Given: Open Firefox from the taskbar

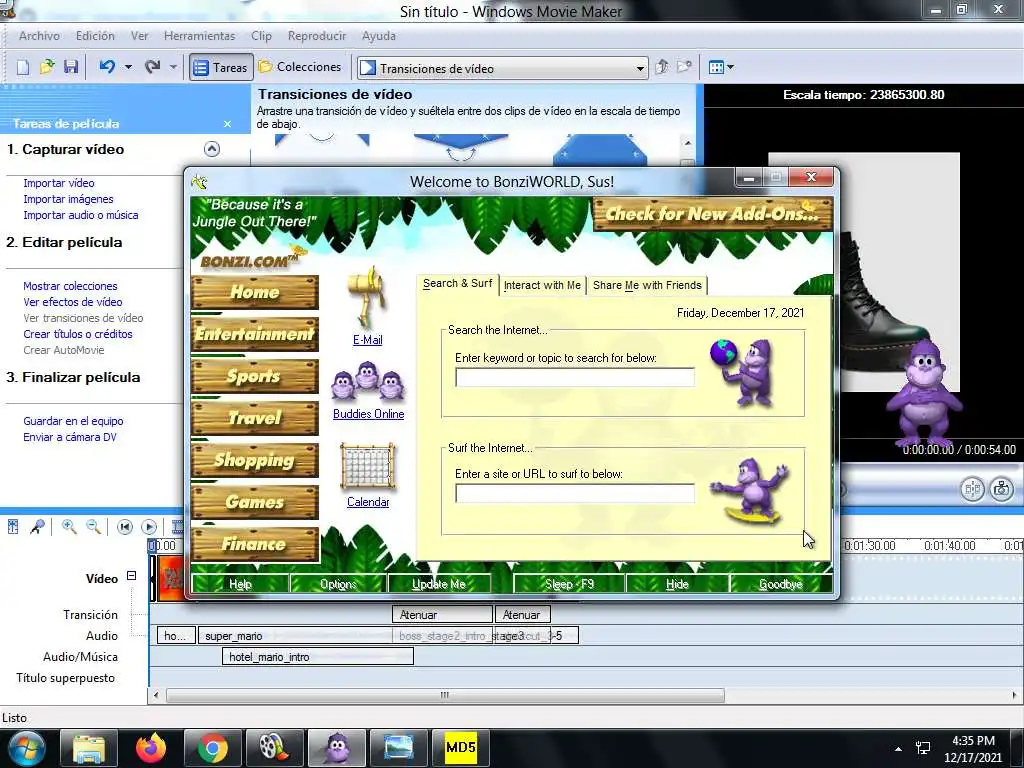Looking at the screenshot, I should [x=151, y=748].
